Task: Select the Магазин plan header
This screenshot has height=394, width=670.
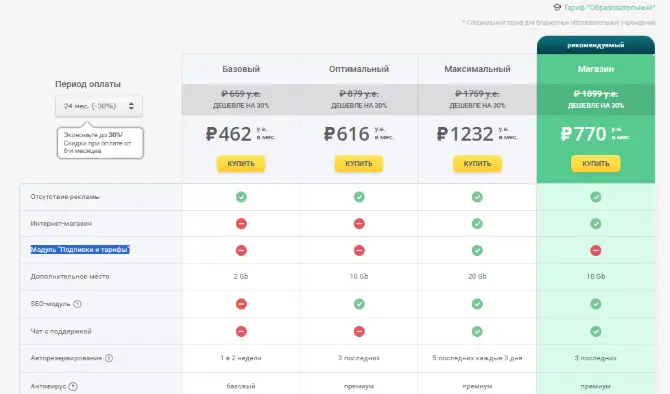Action: pos(596,69)
